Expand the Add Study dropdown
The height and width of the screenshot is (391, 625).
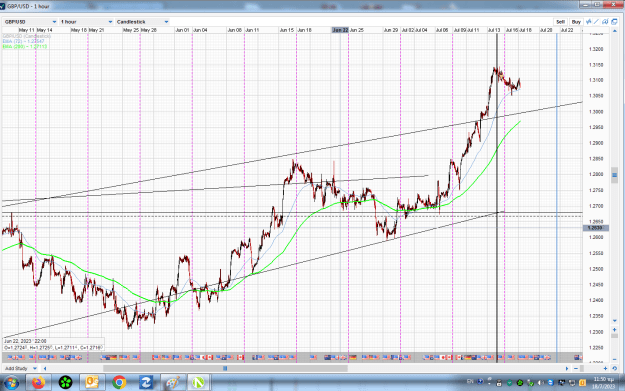click(21, 368)
